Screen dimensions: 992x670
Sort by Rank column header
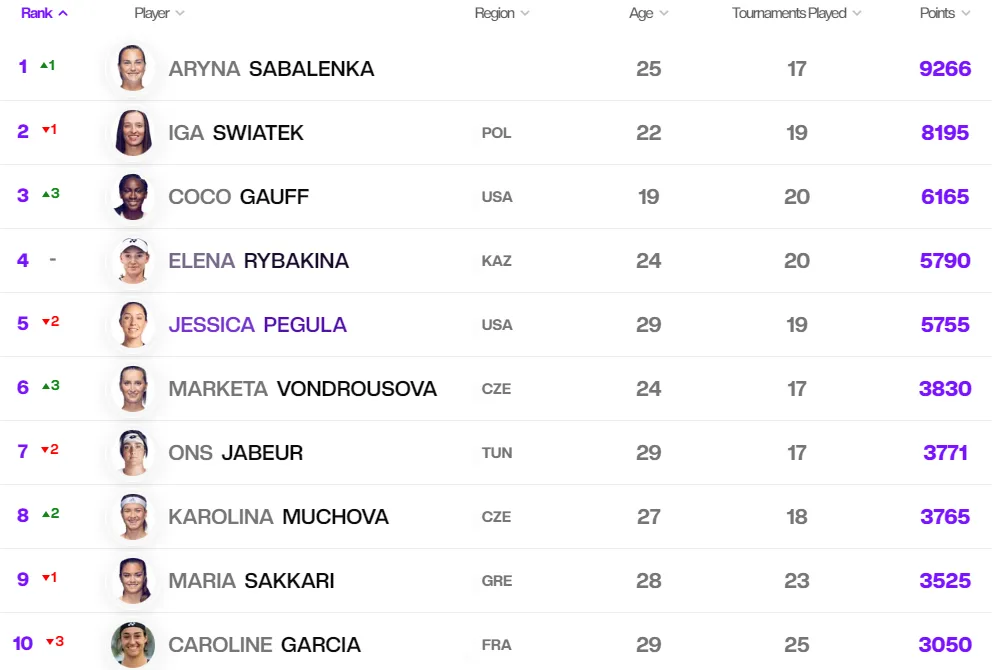pos(44,13)
